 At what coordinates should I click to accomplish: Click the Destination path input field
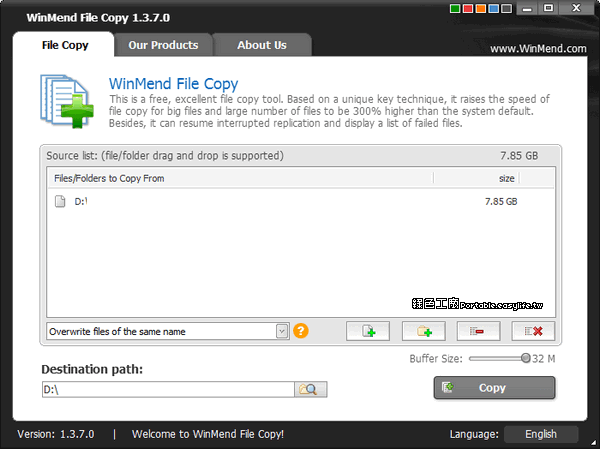[x=168, y=389]
